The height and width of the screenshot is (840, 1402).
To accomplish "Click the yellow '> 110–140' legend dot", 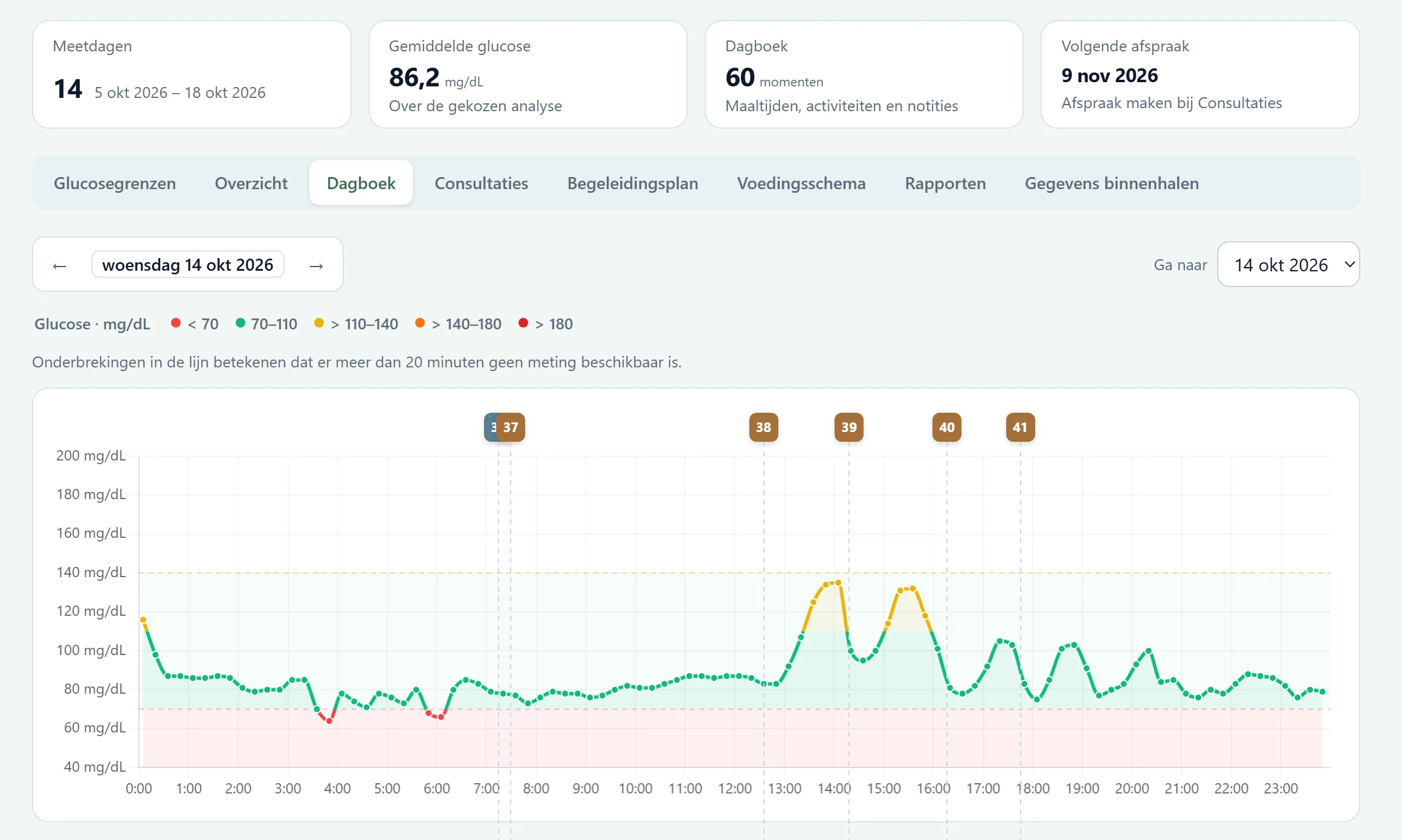I will [319, 323].
